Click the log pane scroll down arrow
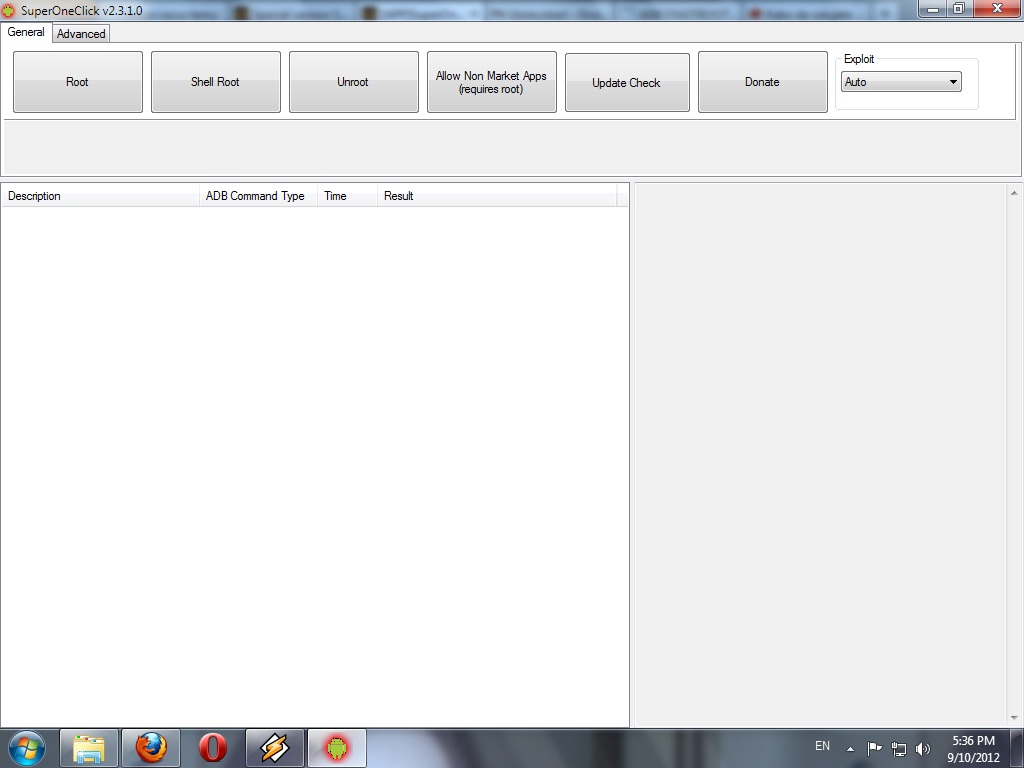This screenshot has height=768, width=1024. coord(1014,718)
